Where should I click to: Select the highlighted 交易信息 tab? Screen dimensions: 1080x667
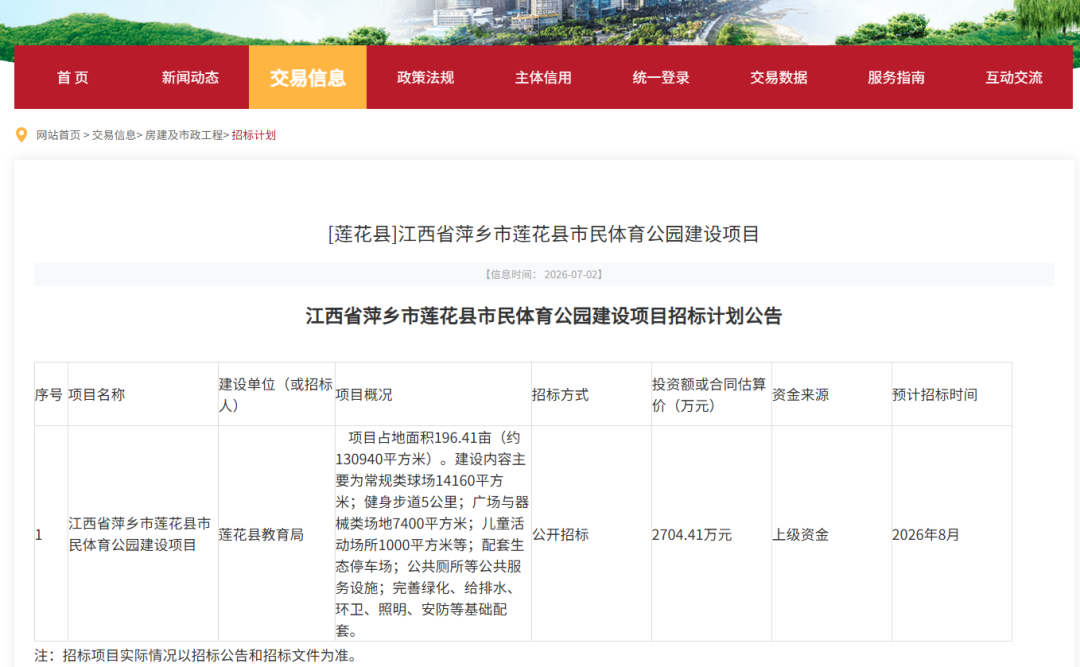point(308,78)
